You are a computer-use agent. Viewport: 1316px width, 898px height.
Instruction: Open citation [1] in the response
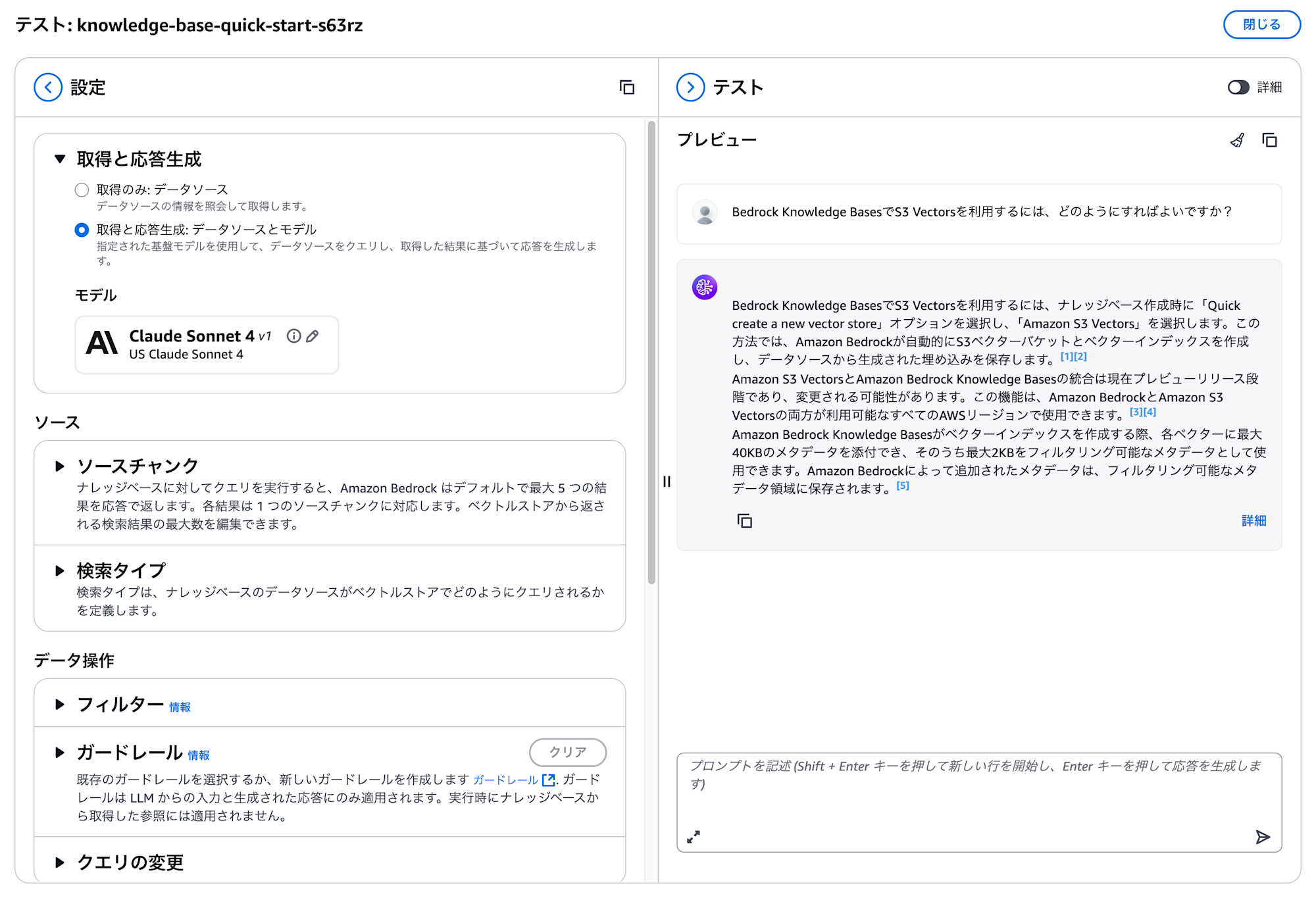coord(1067,357)
